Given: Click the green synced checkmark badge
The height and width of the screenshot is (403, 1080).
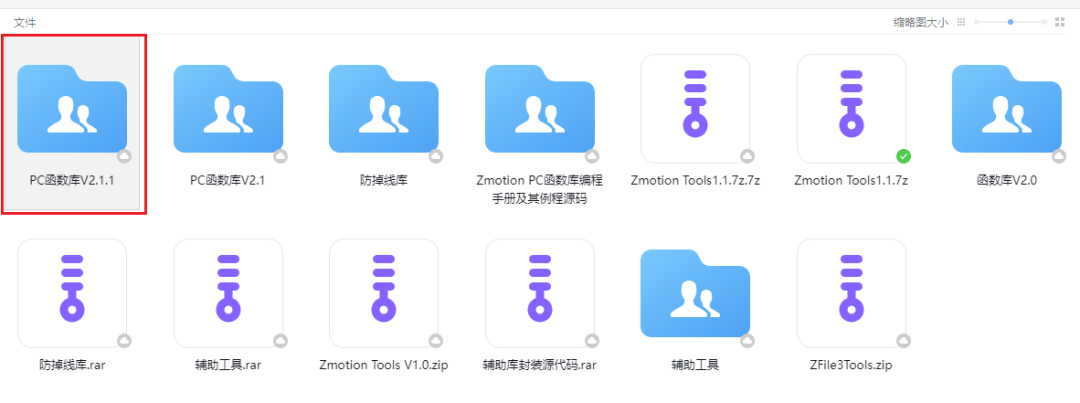Looking at the screenshot, I should (904, 156).
